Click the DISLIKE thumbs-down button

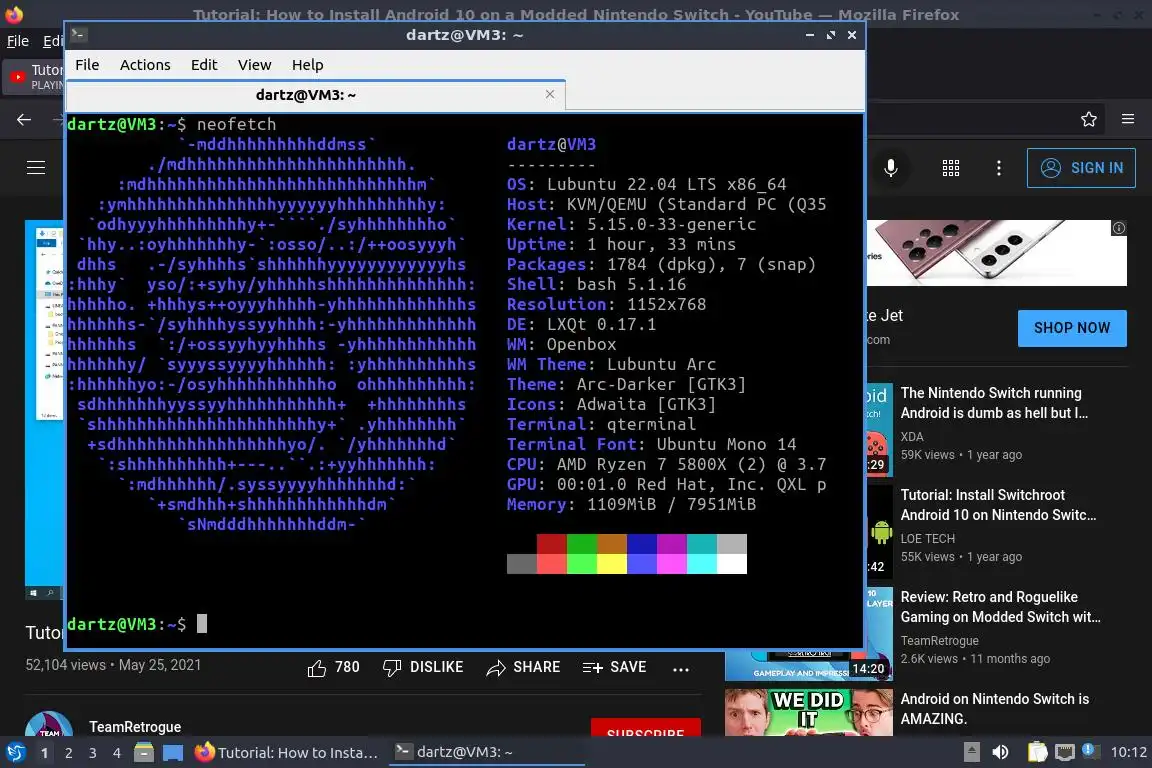(x=423, y=667)
